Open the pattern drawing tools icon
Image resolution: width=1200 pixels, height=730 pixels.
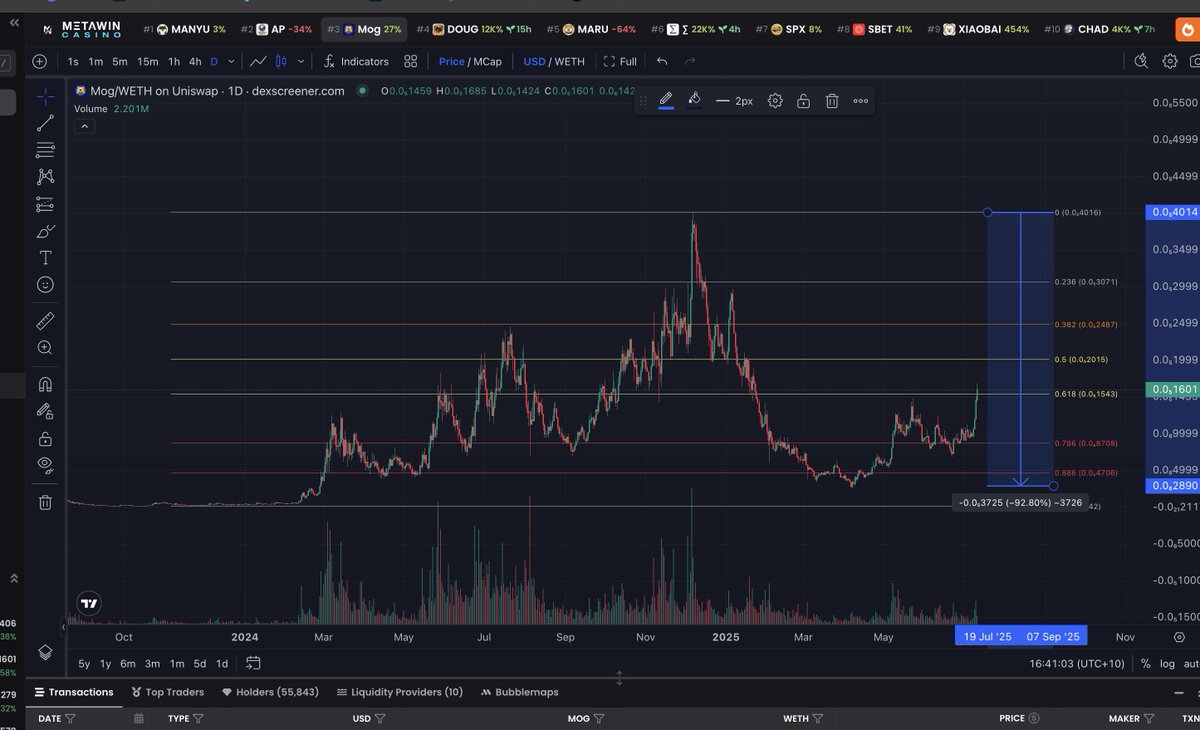click(x=45, y=177)
